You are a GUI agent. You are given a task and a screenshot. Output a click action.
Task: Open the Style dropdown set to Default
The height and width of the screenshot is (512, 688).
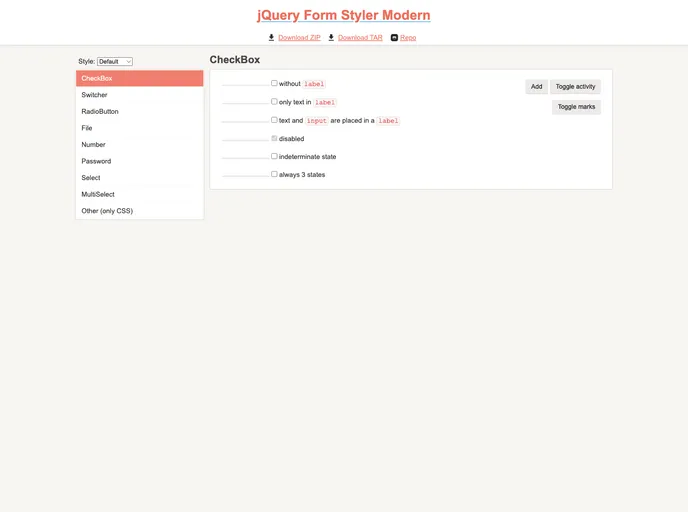click(115, 61)
